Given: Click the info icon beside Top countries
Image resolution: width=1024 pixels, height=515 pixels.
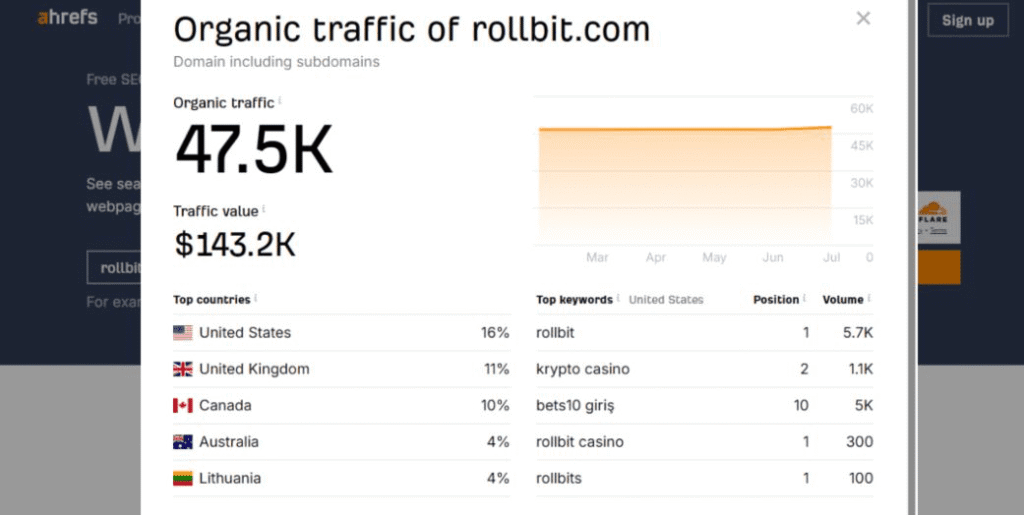Looking at the screenshot, I should (x=256, y=298).
